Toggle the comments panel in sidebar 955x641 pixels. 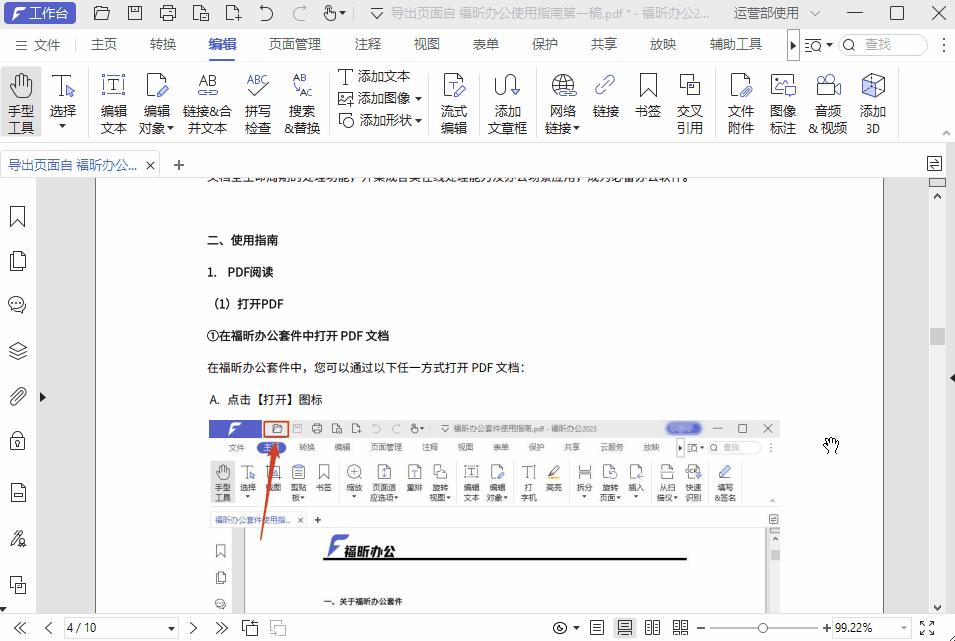click(17, 305)
